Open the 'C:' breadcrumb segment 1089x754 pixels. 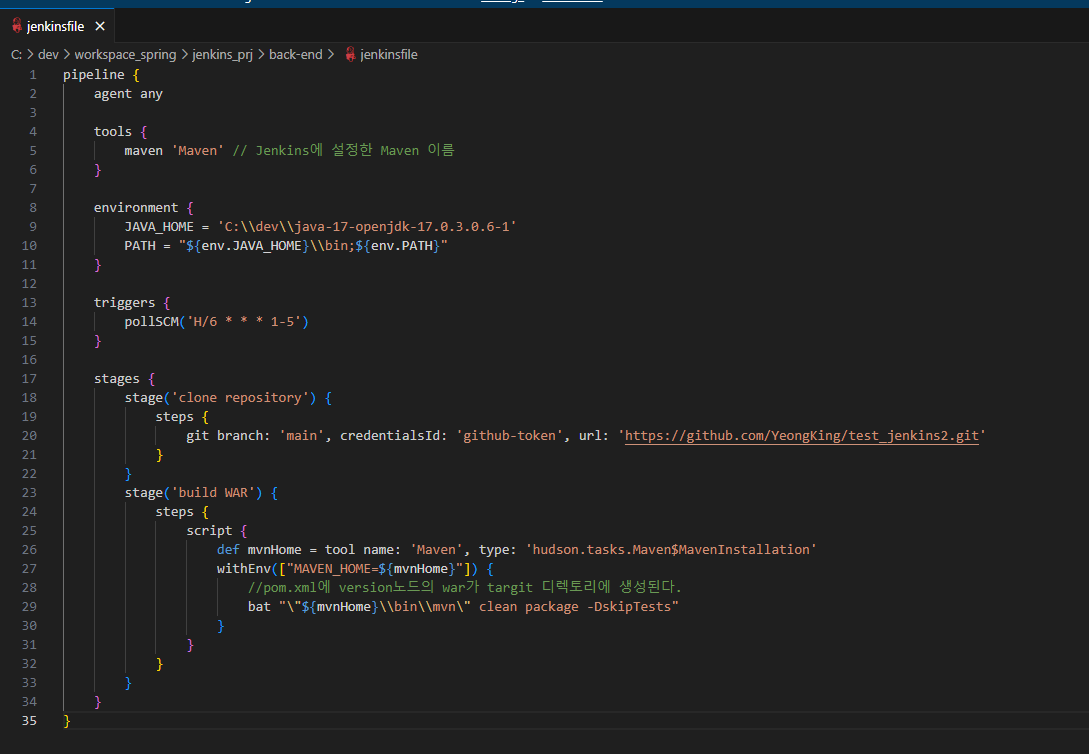point(17,54)
